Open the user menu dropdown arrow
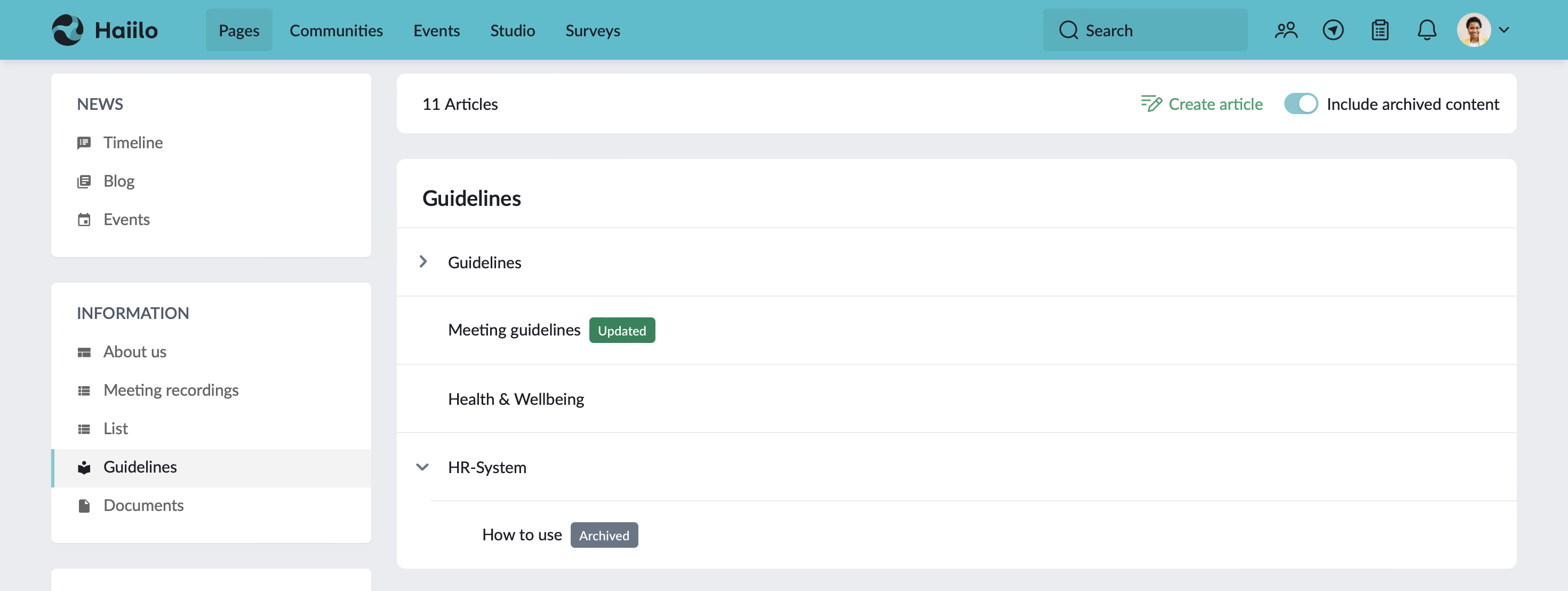 click(1503, 30)
